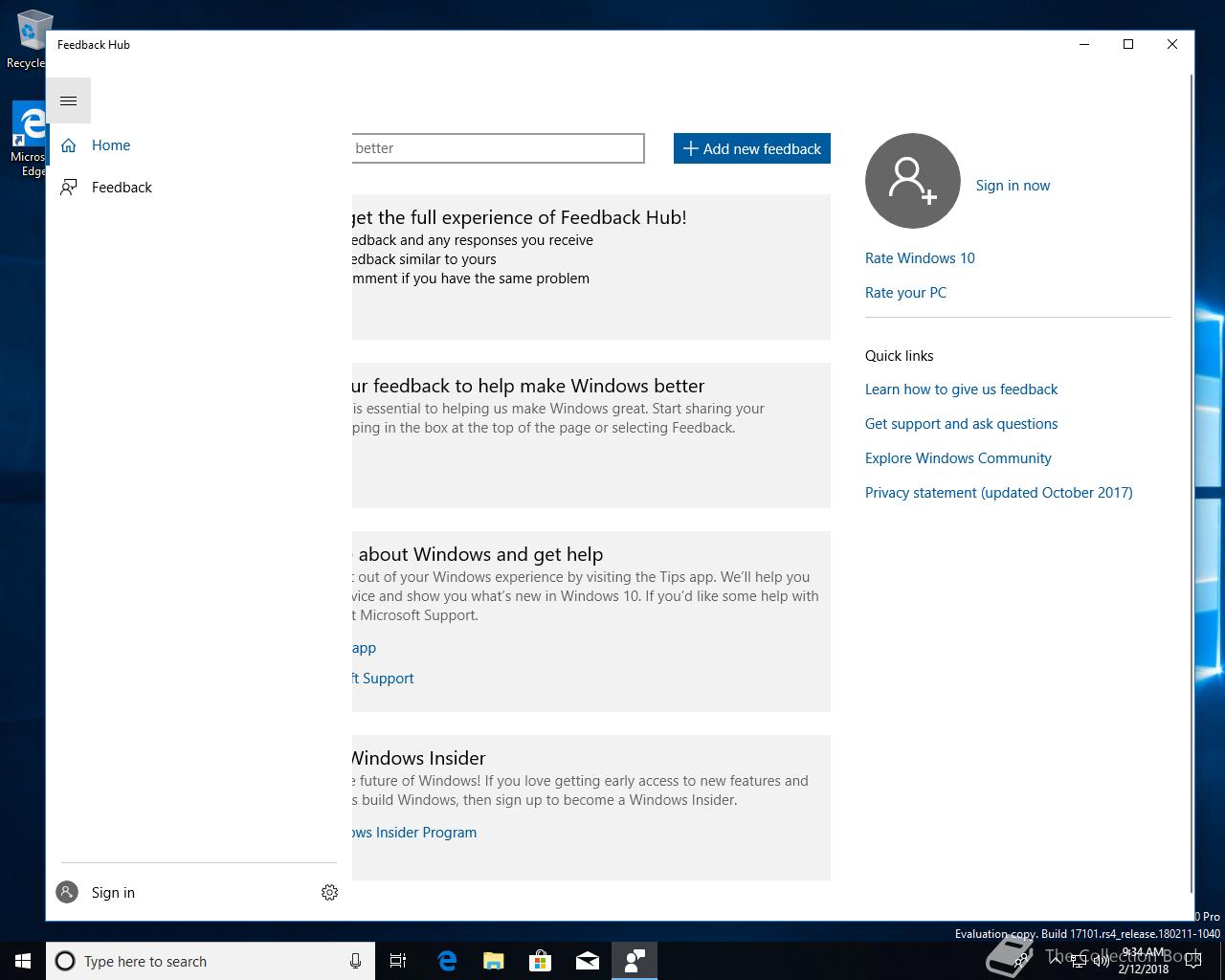Screen dimensions: 1225x980
Task: Maximize the Feedback Hub window
Action: [1128, 44]
